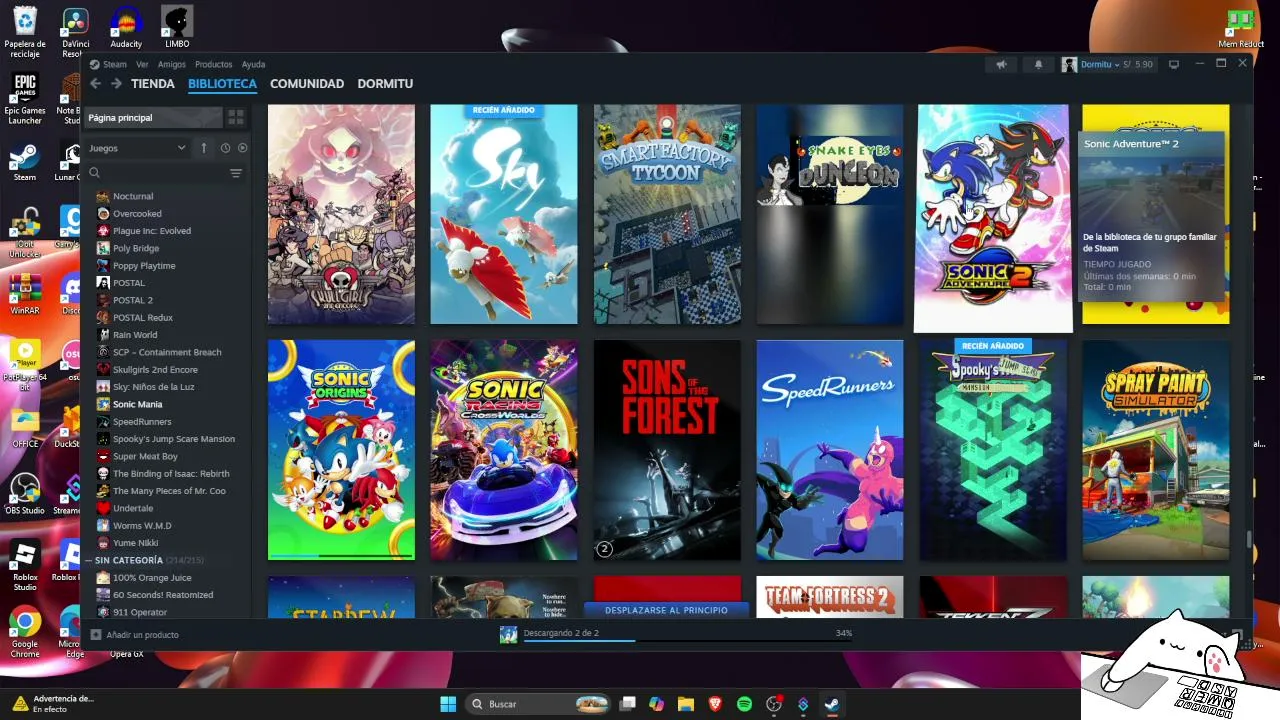Screen dimensions: 1280x720
Task: Go back with the Steam back arrow
Action: tap(96, 84)
